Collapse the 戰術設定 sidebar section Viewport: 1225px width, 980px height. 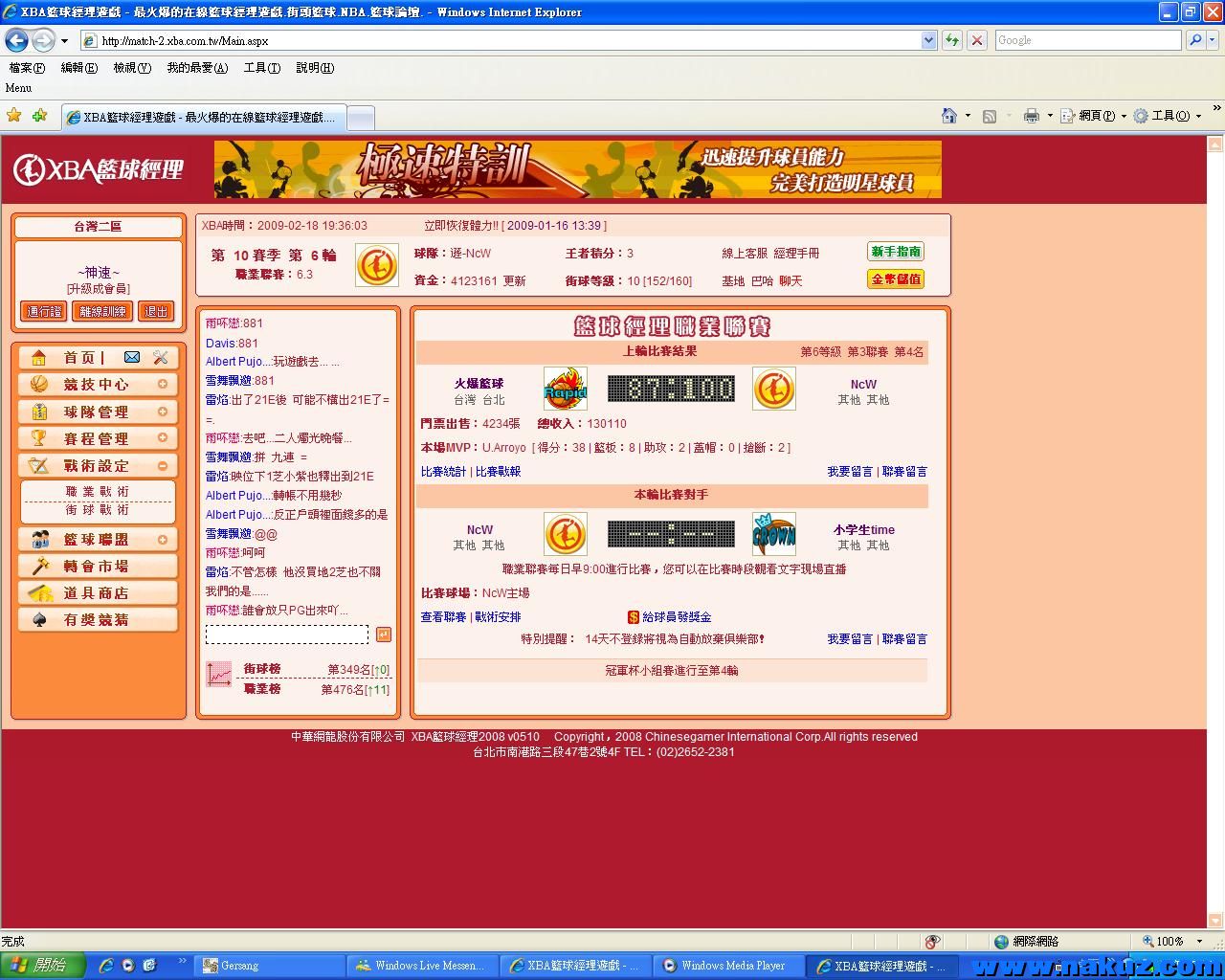click(x=162, y=465)
